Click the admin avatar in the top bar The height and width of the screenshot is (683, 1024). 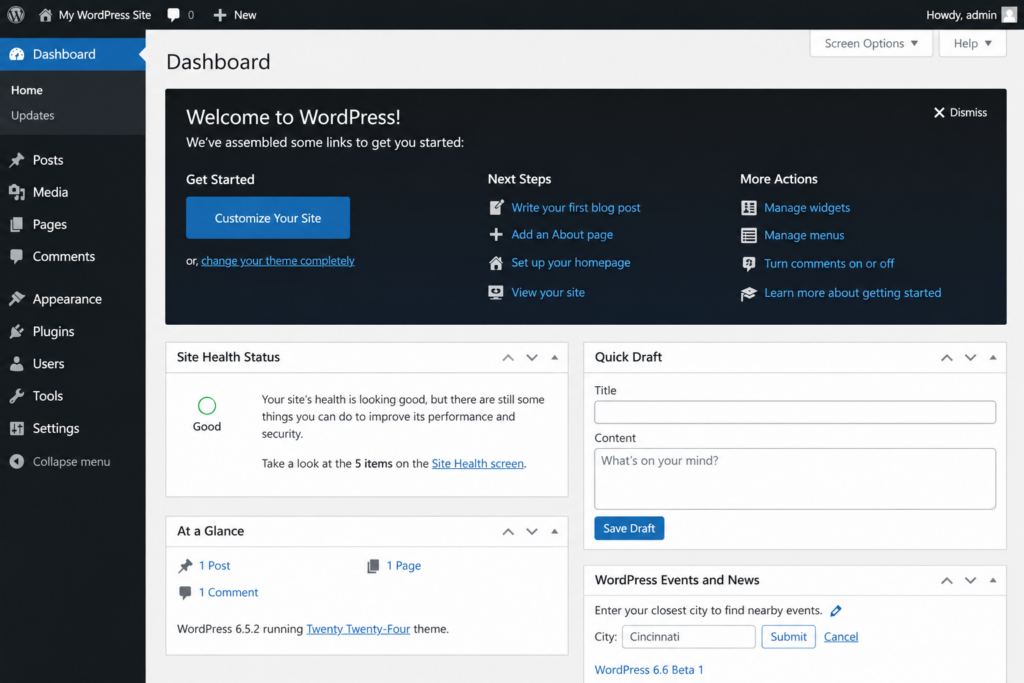[1009, 14]
